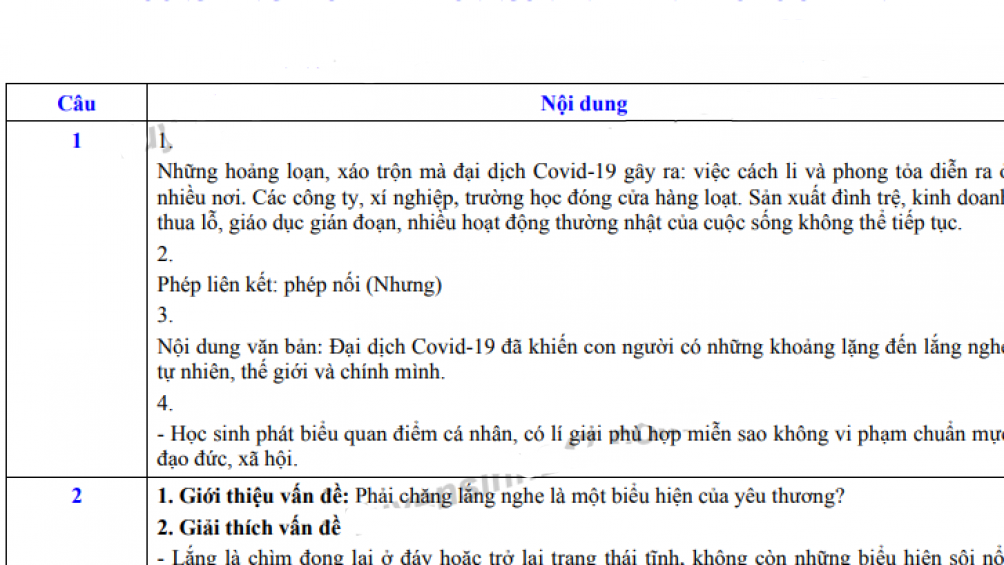Click the item number '2.' in answer 1
The width and height of the screenshot is (1004, 565).
point(165,254)
